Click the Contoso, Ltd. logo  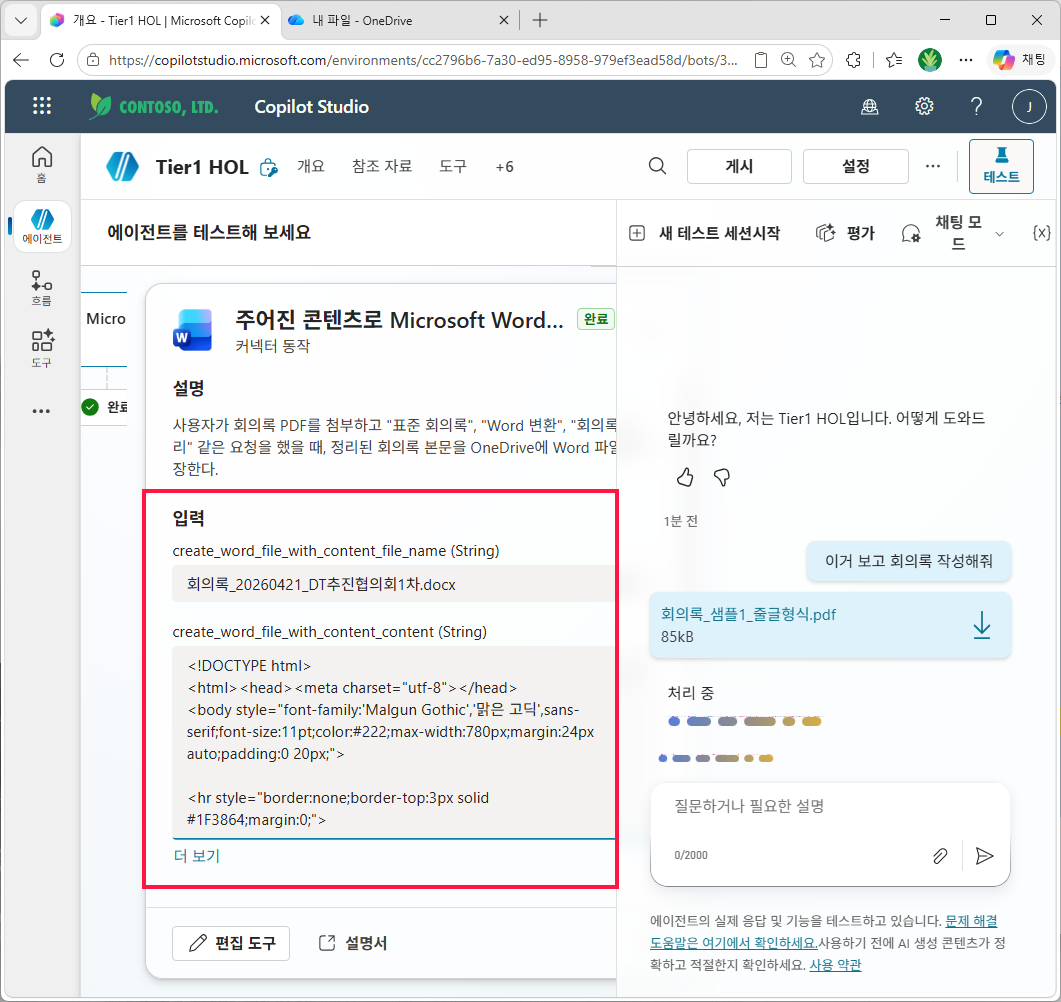[x=154, y=106]
